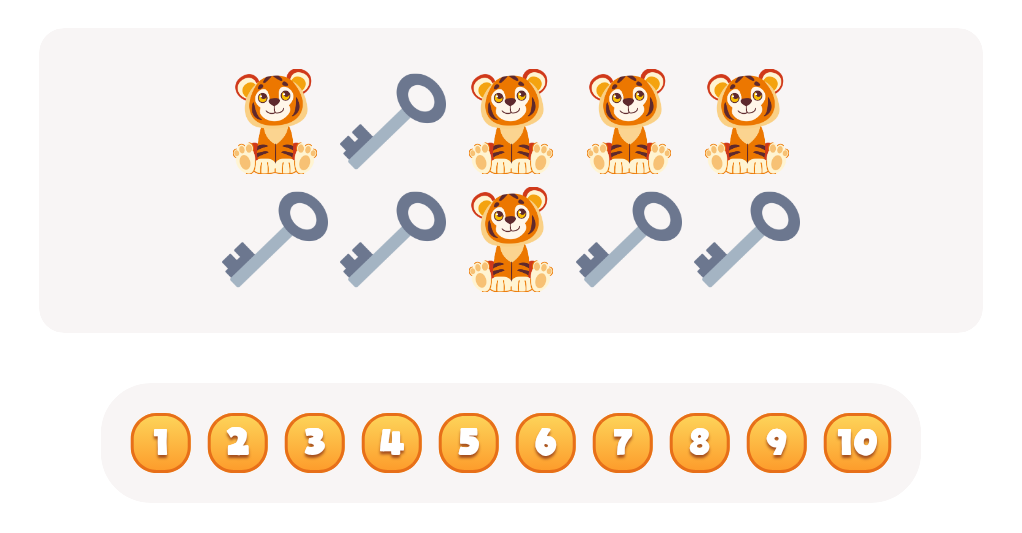This screenshot has width=1022, height=533.
Task: Select answer number 7
Action: (x=622, y=443)
